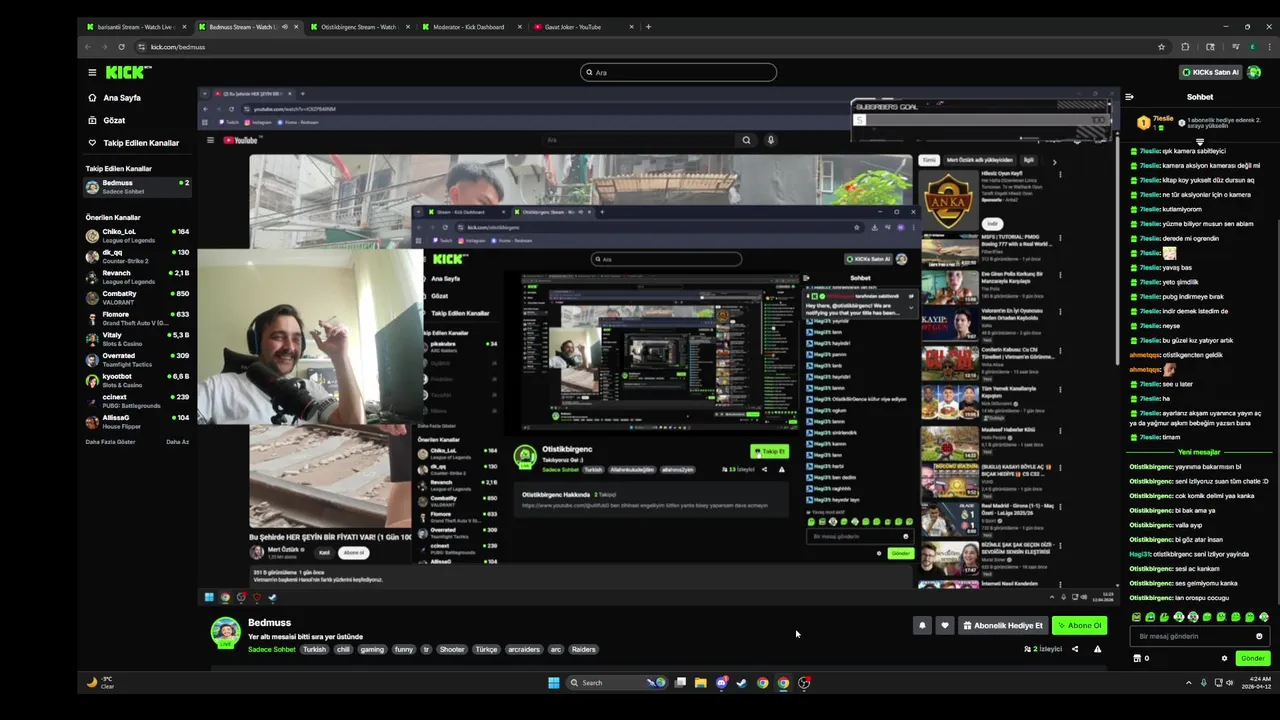
Task: Click the report warning triangle icon
Action: click(x=1097, y=649)
